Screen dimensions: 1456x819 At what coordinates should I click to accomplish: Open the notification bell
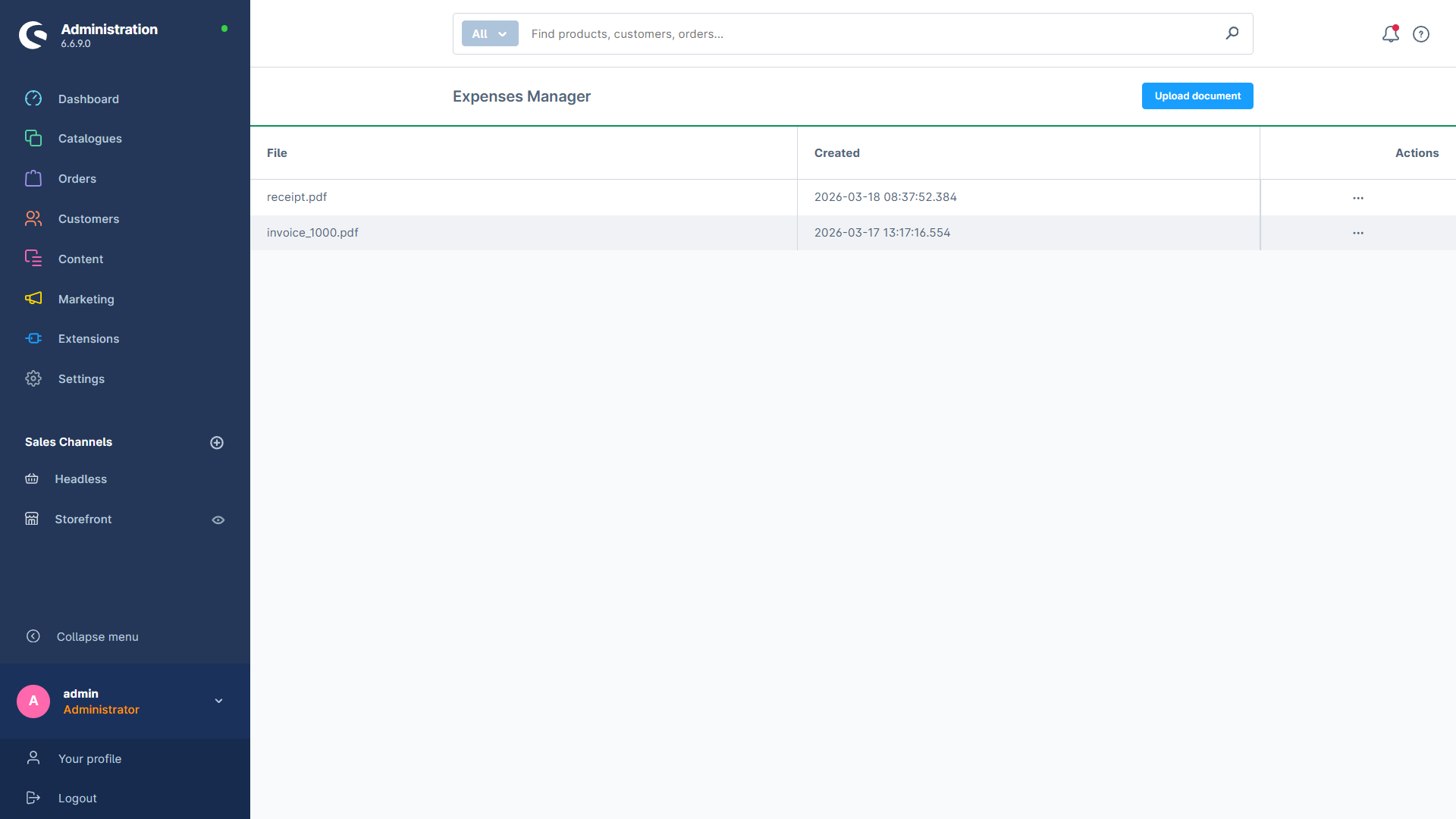coord(1390,34)
